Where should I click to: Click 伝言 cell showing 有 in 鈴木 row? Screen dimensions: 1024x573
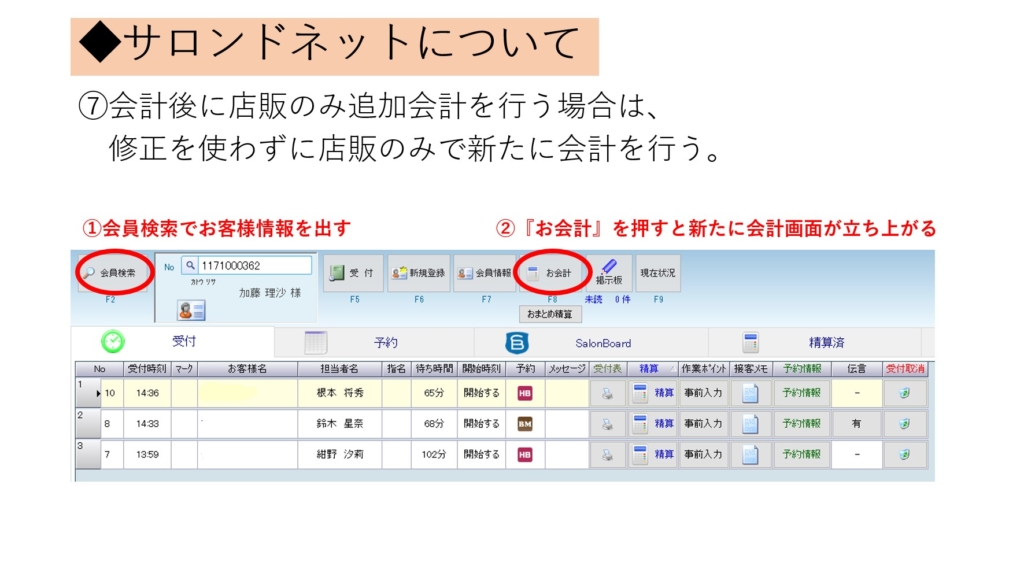coord(856,424)
